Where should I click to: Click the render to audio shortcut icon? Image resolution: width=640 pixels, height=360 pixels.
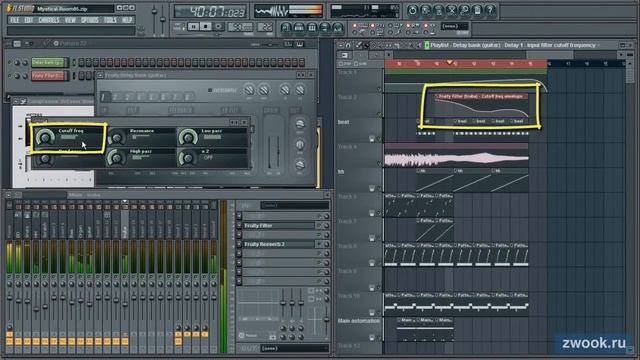click(438, 11)
